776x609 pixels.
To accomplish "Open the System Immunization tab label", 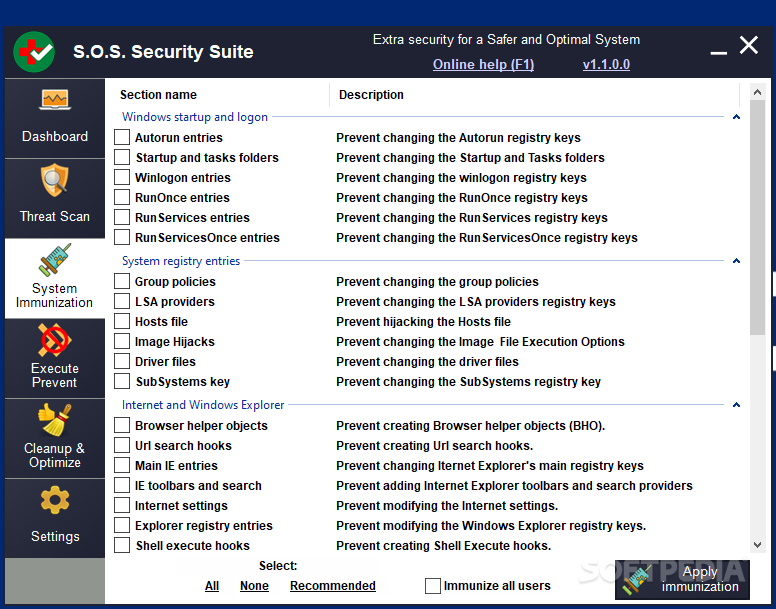I will click(x=54, y=295).
